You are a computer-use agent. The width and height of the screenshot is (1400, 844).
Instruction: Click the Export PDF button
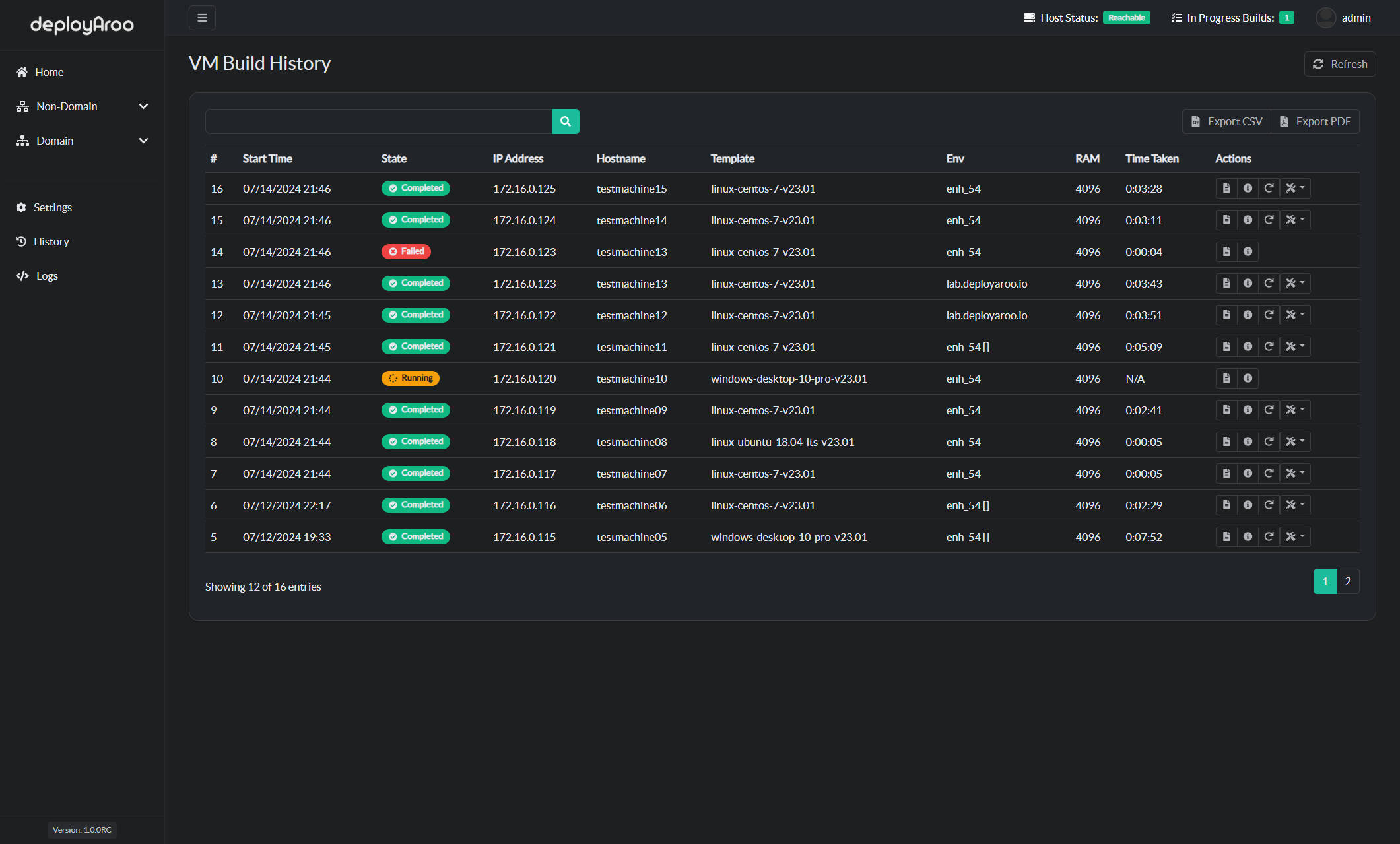pos(1317,121)
